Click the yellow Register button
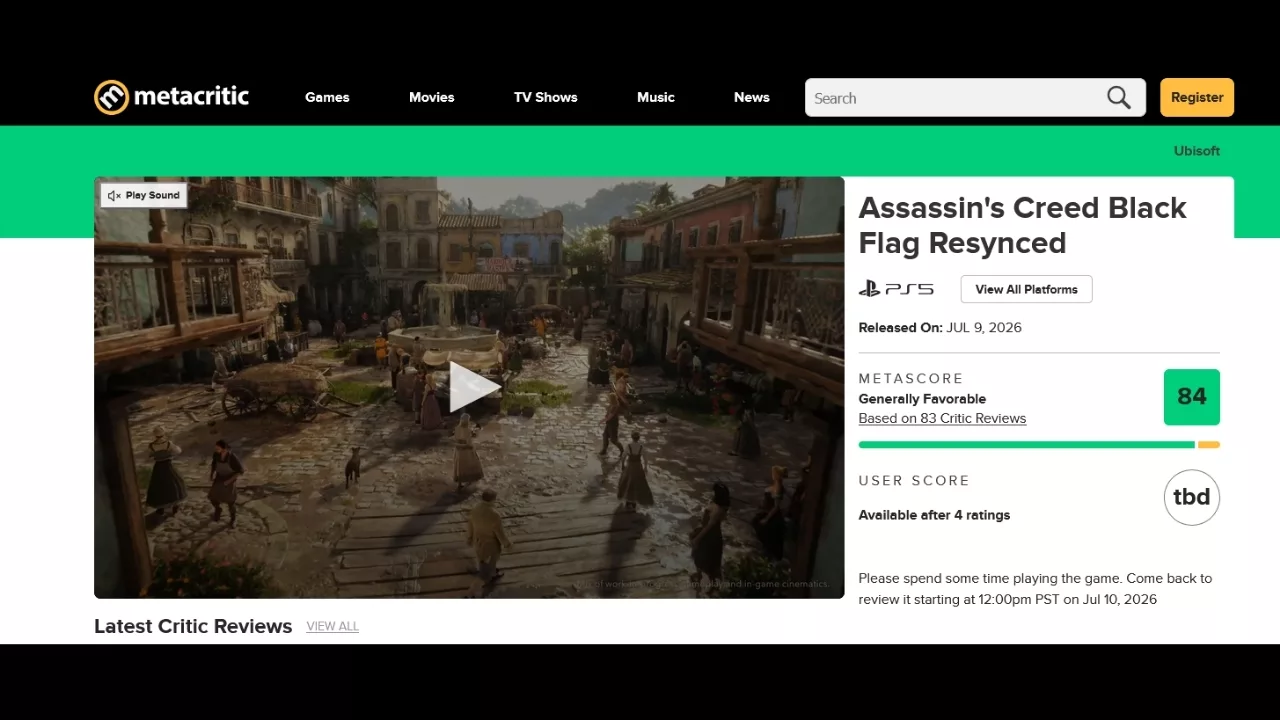1280x720 pixels. pos(1197,97)
